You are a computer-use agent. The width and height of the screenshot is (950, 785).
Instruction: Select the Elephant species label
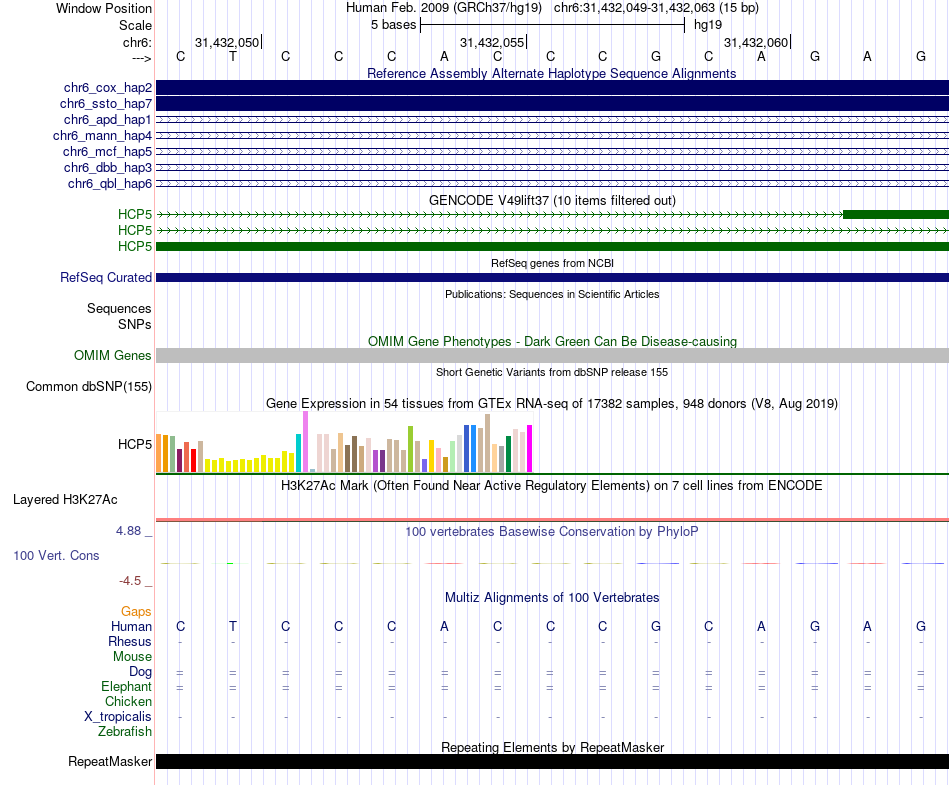pos(127,686)
